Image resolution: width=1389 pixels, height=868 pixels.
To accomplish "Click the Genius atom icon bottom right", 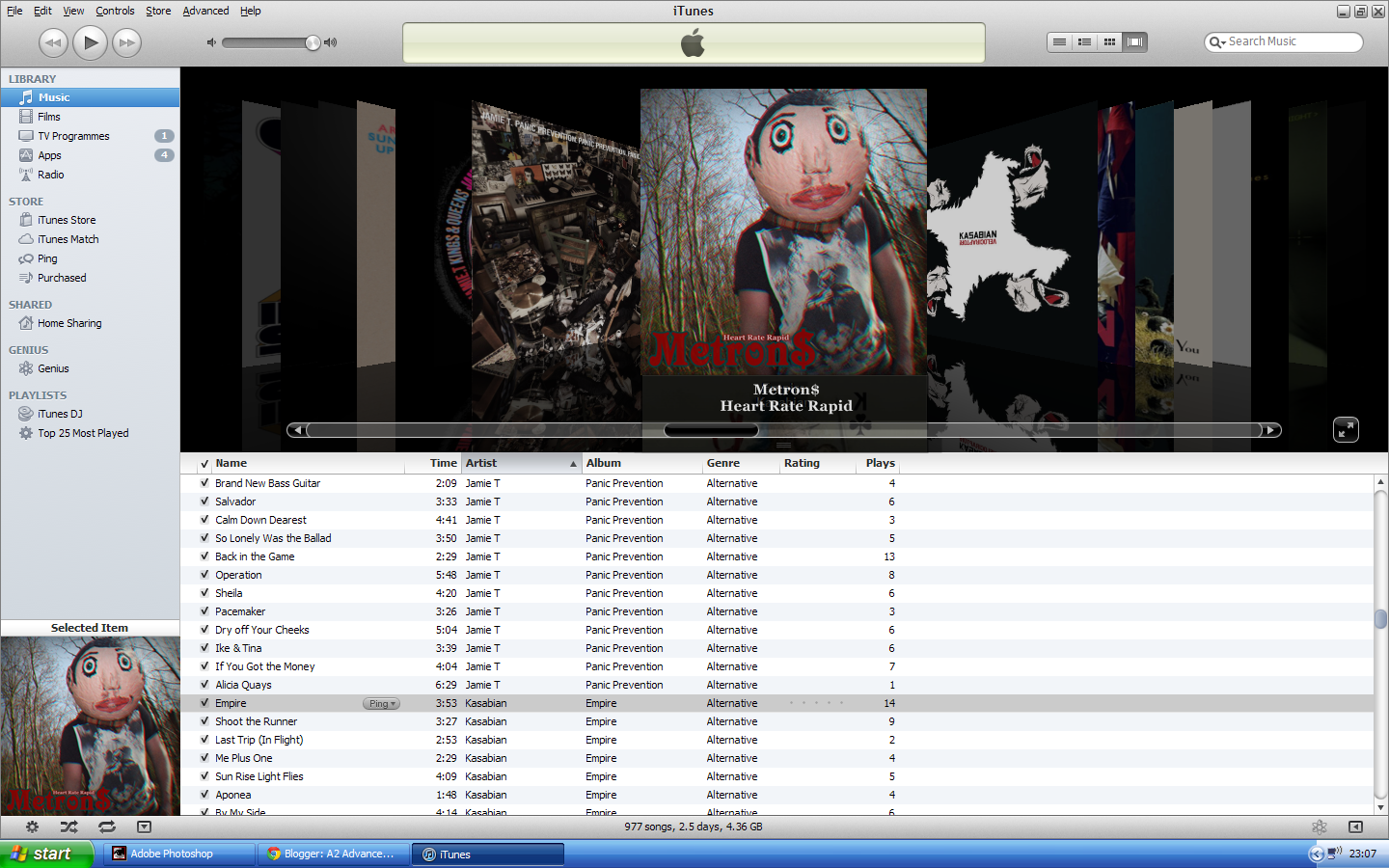I will coord(1320,827).
